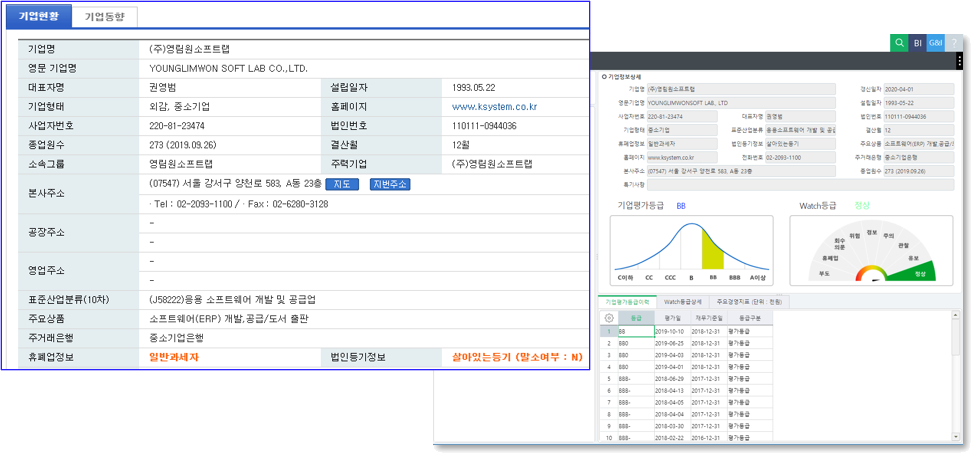Image resolution: width=971 pixels, height=453 pixels.
Task: Click the empty 특기사항 field
Action: 800,184
